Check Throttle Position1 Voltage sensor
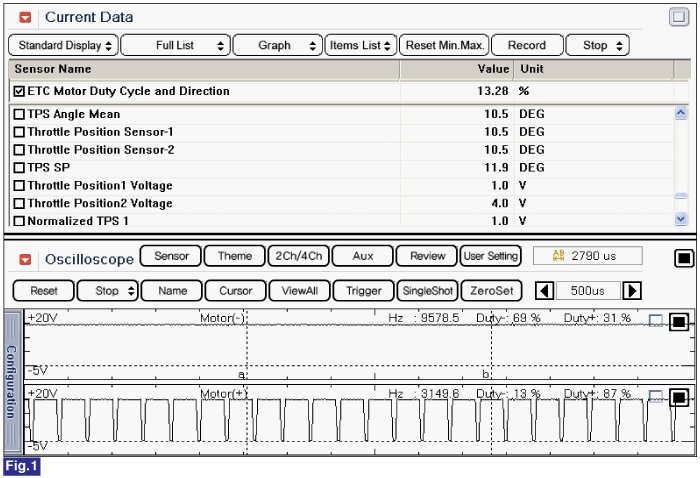Viewport: 700px width, 478px height. tap(20, 186)
